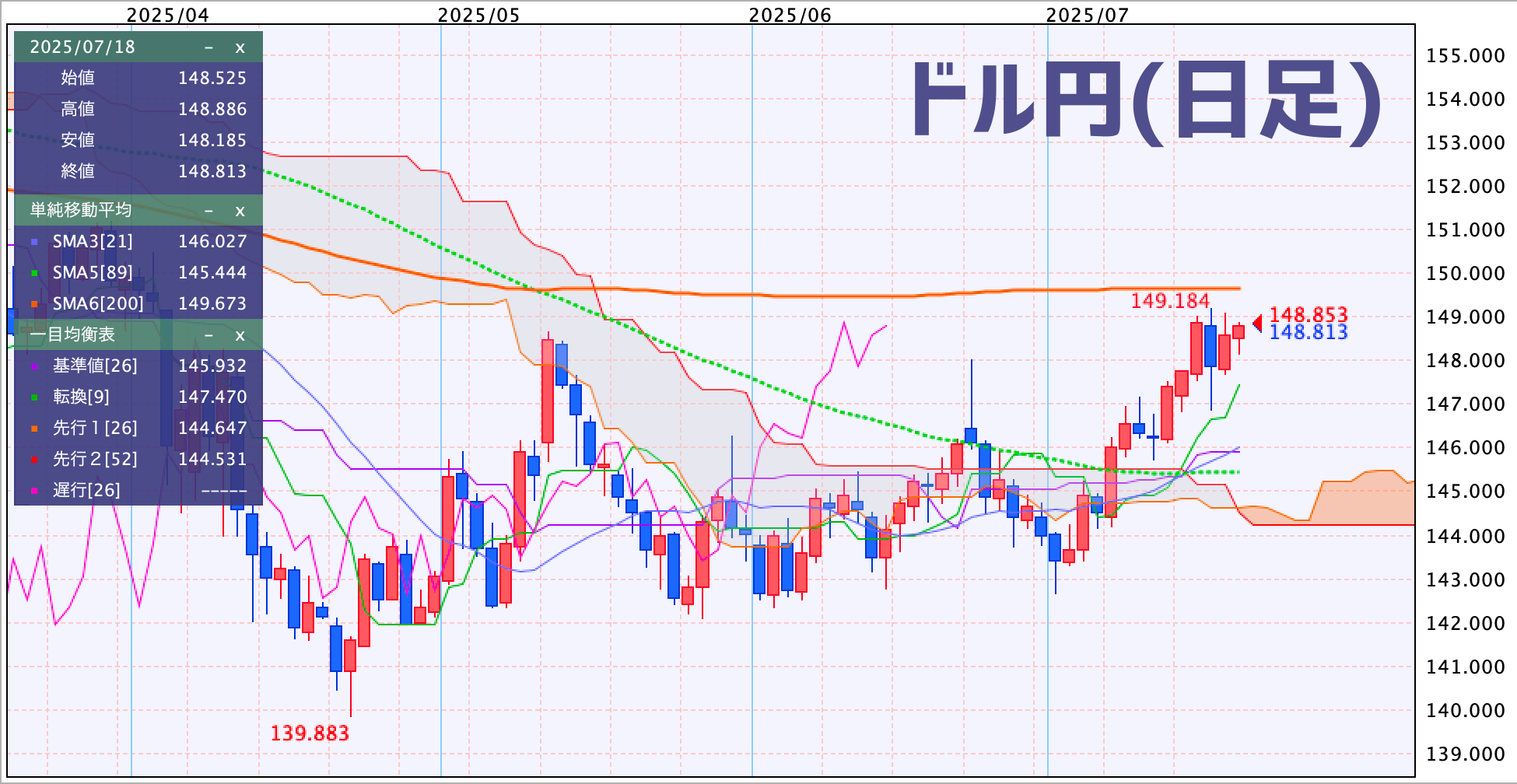
Task: Click the 145.000 price axis label
Action: click(x=1466, y=492)
